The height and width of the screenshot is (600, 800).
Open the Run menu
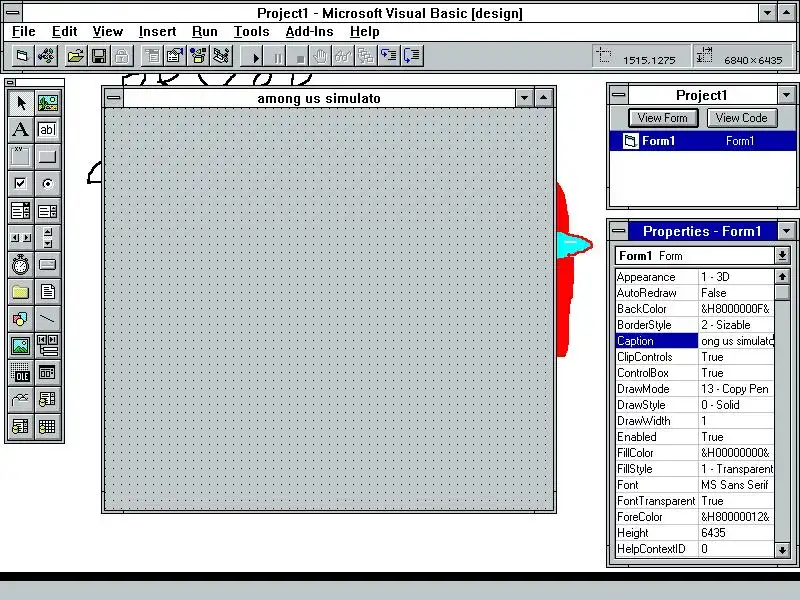tap(205, 32)
